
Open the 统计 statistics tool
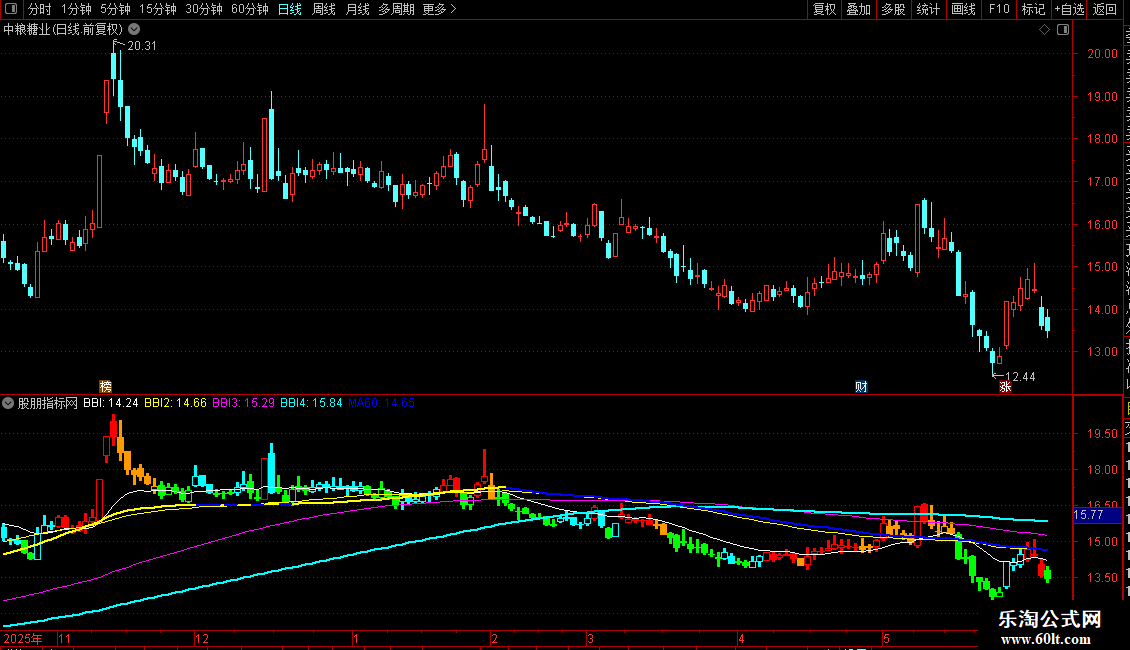928,9
